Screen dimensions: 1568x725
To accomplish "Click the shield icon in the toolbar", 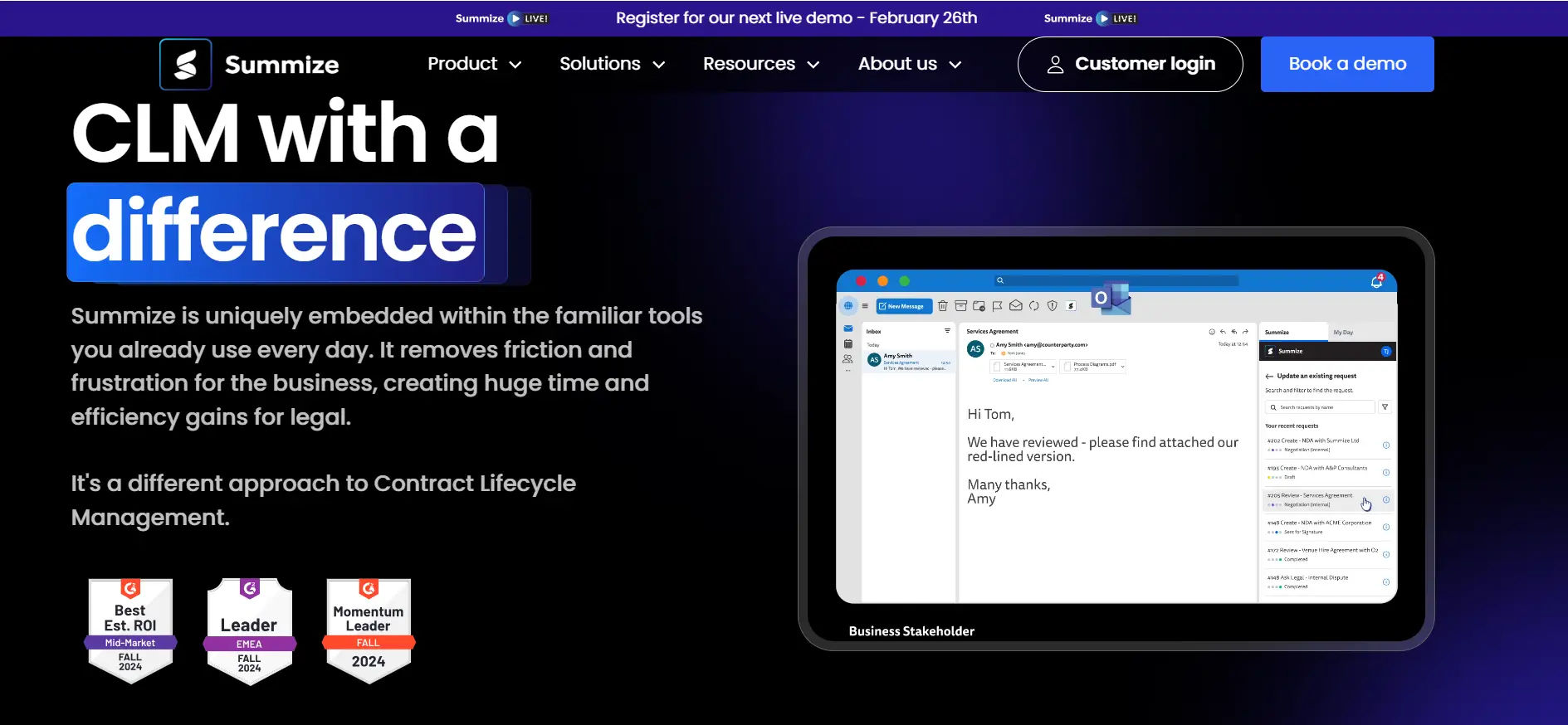I will (1053, 306).
